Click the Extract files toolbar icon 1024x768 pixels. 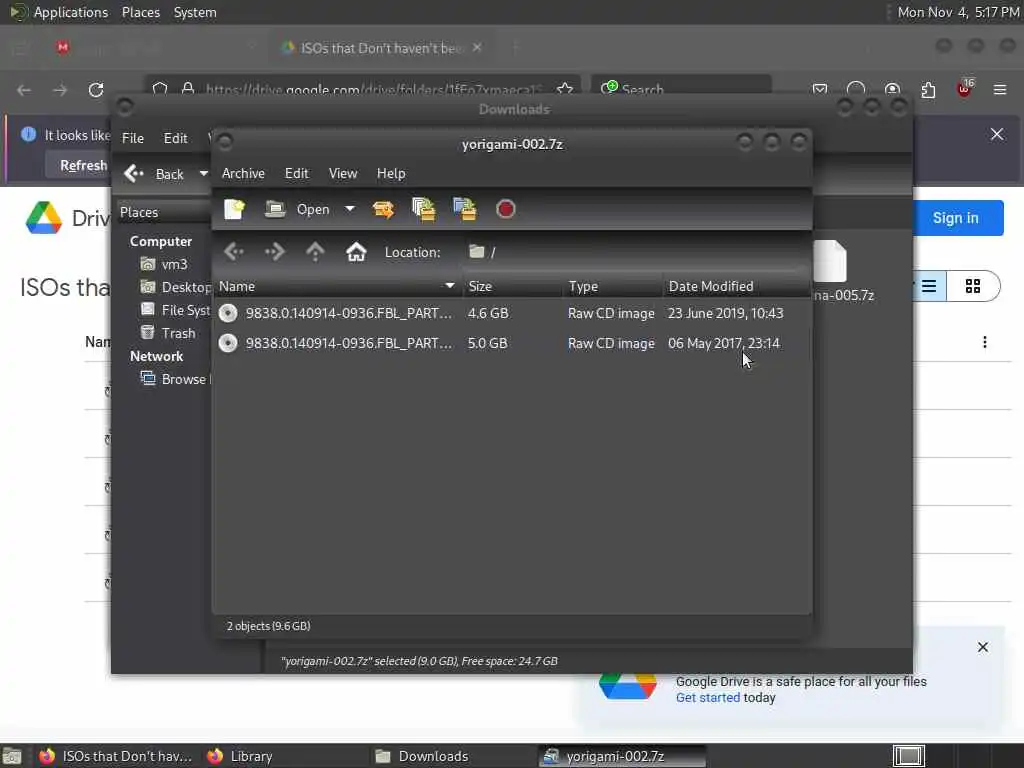(383, 209)
